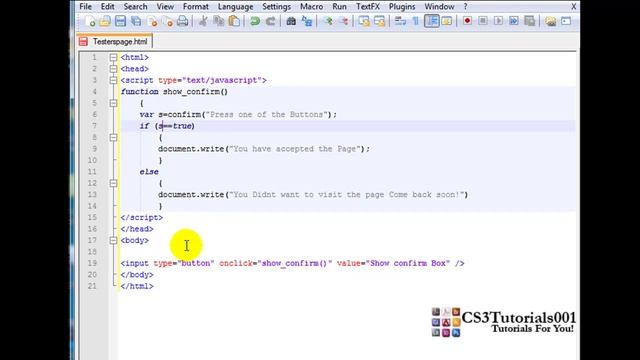This screenshot has height=360, width=640.
Task: Collapse the if block fold, line 8
Action: pyautogui.click(x=113, y=138)
